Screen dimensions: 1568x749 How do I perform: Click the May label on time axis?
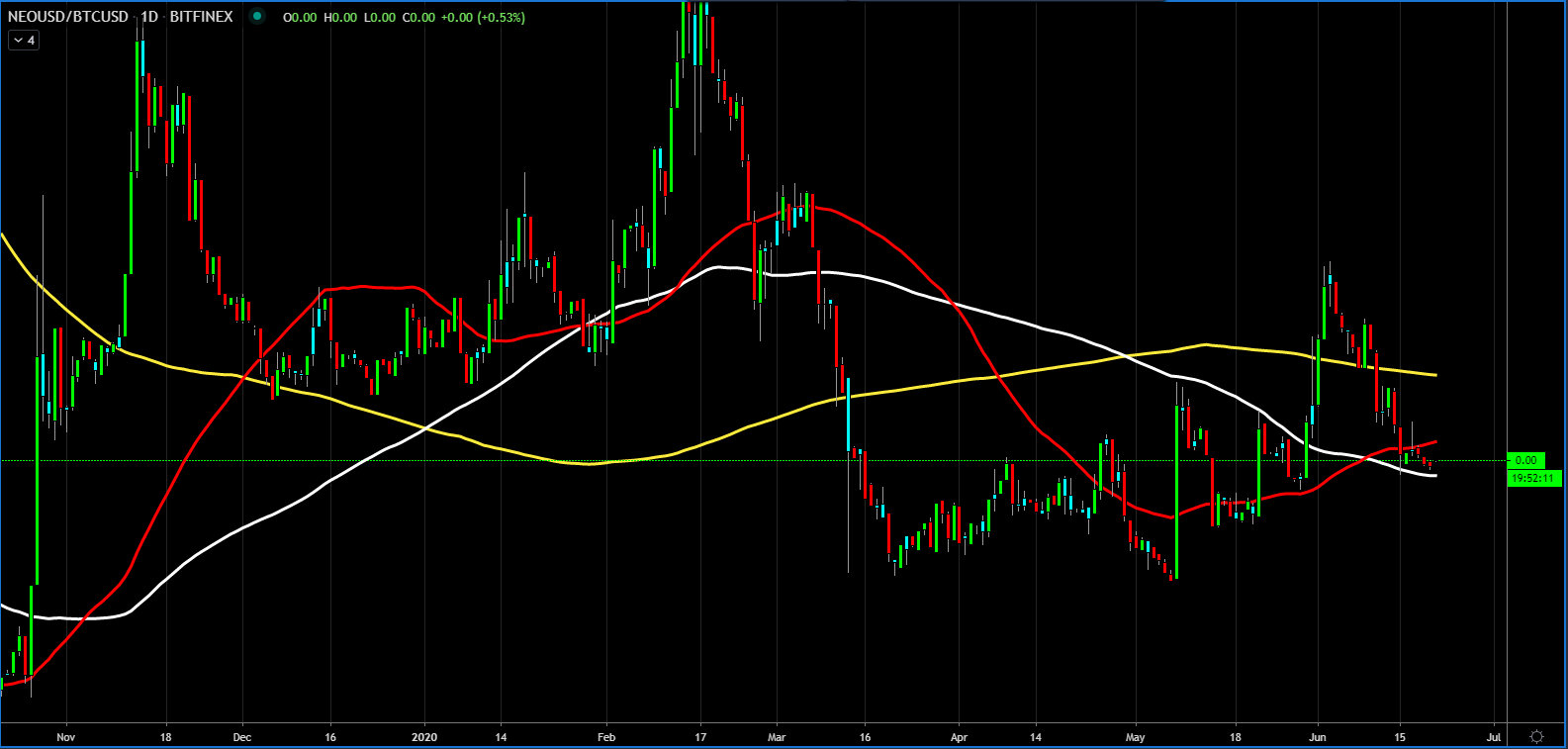pyautogui.click(x=1135, y=737)
